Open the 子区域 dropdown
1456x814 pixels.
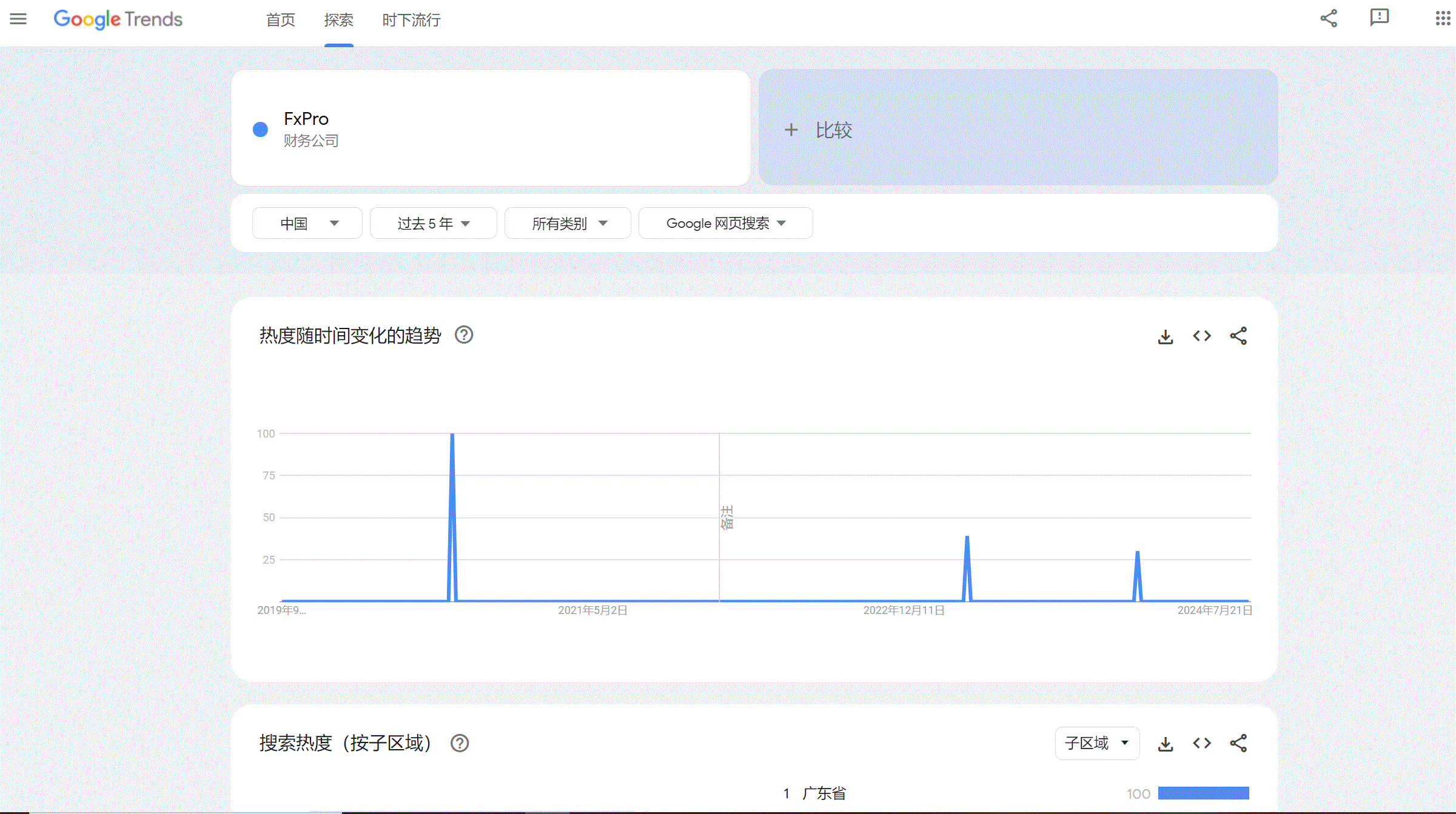point(1097,743)
